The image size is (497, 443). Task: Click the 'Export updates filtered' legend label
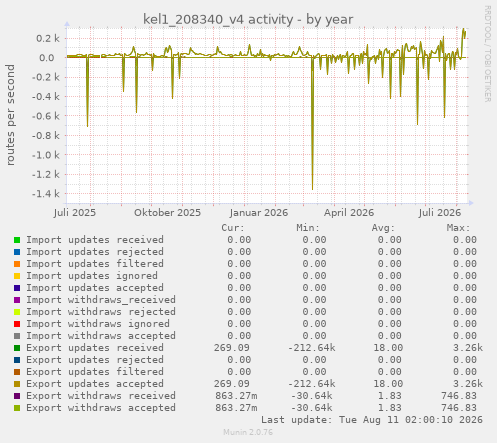click(95, 372)
